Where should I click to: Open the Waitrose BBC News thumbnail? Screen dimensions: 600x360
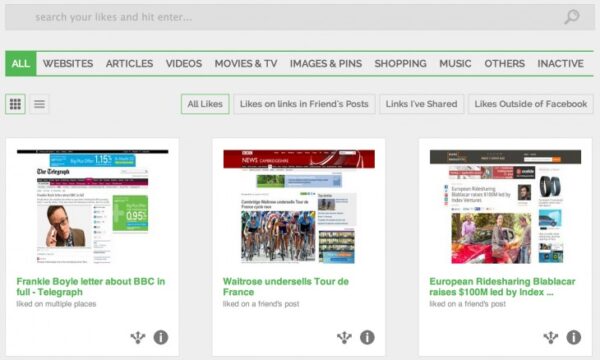299,207
